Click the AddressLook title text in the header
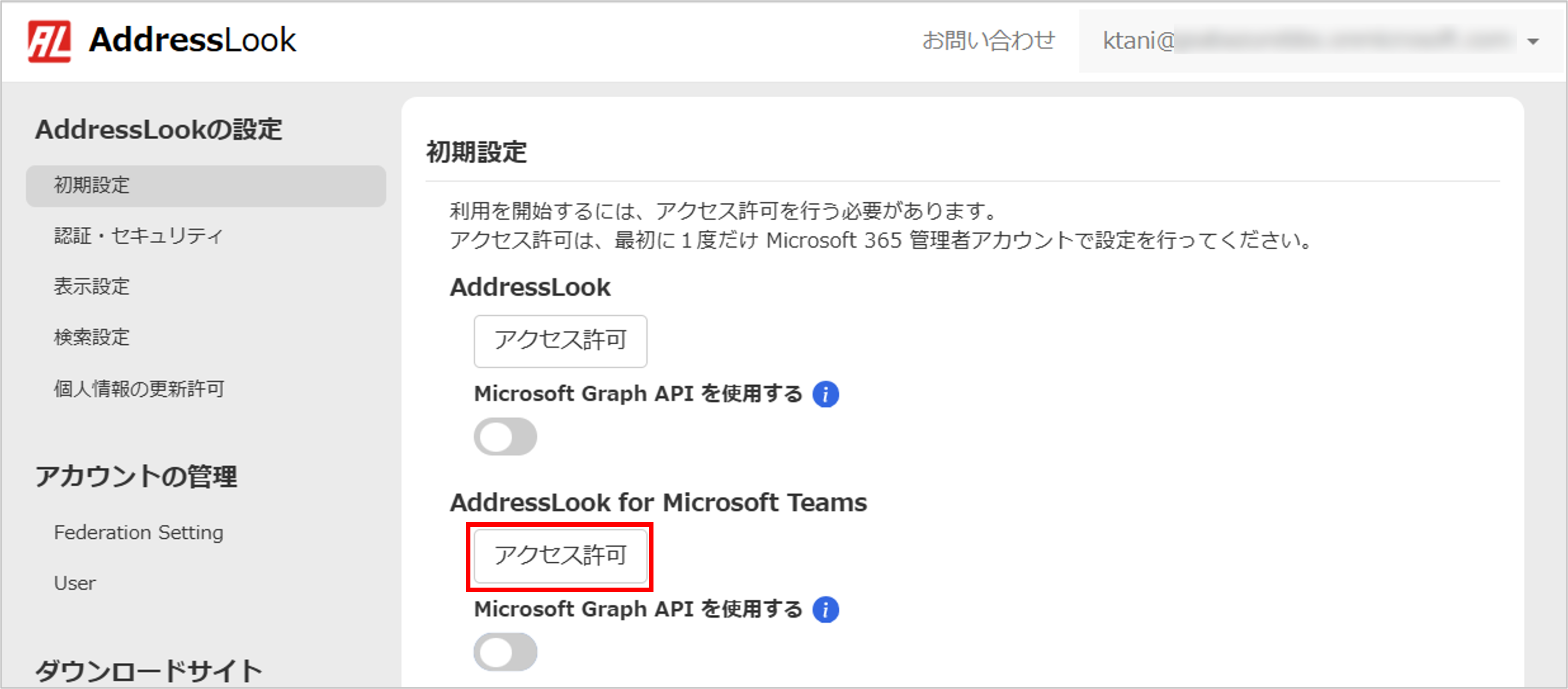 coord(192,41)
